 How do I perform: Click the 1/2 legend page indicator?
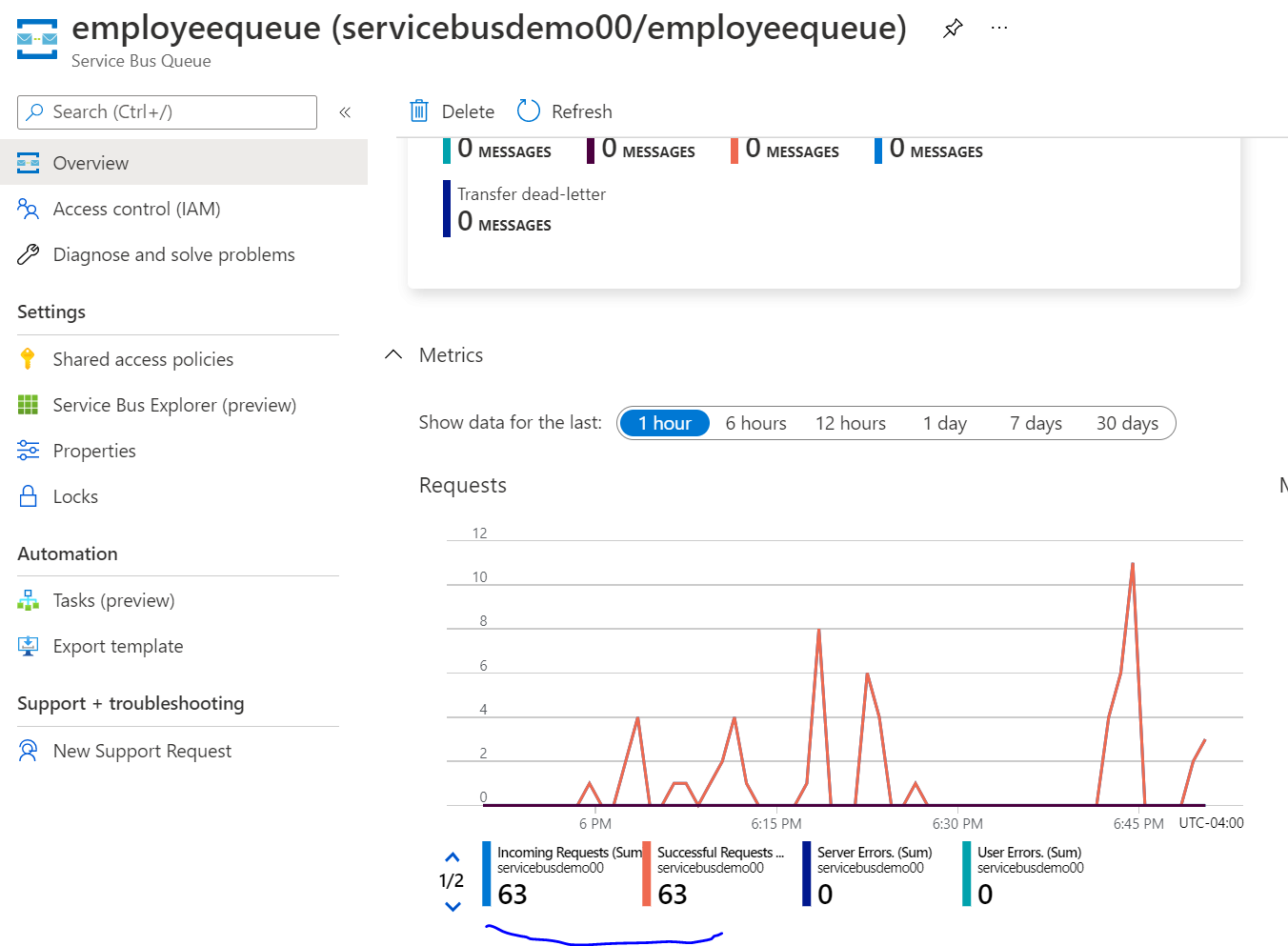point(452,881)
